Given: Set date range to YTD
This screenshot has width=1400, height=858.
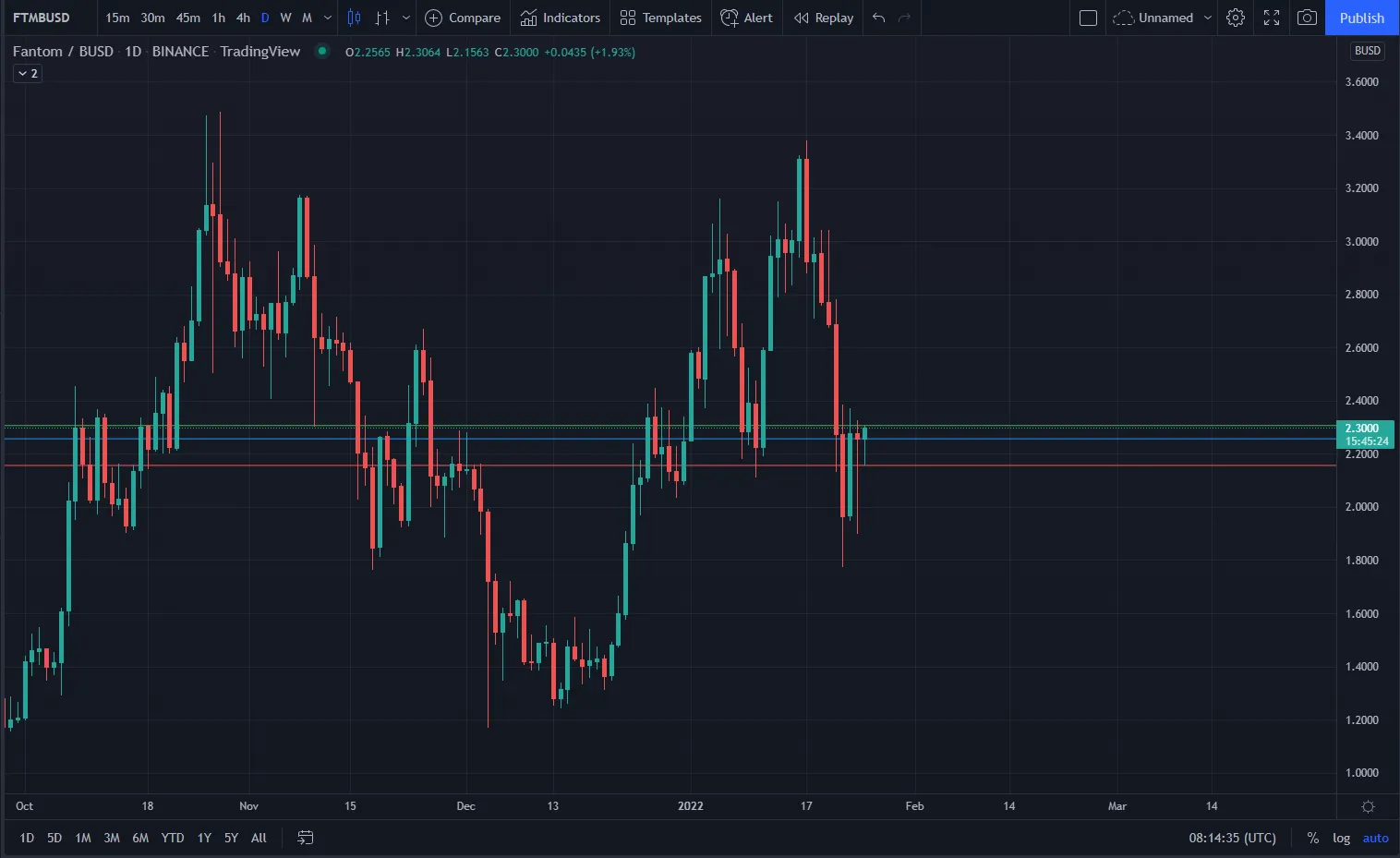Looking at the screenshot, I should [173, 838].
